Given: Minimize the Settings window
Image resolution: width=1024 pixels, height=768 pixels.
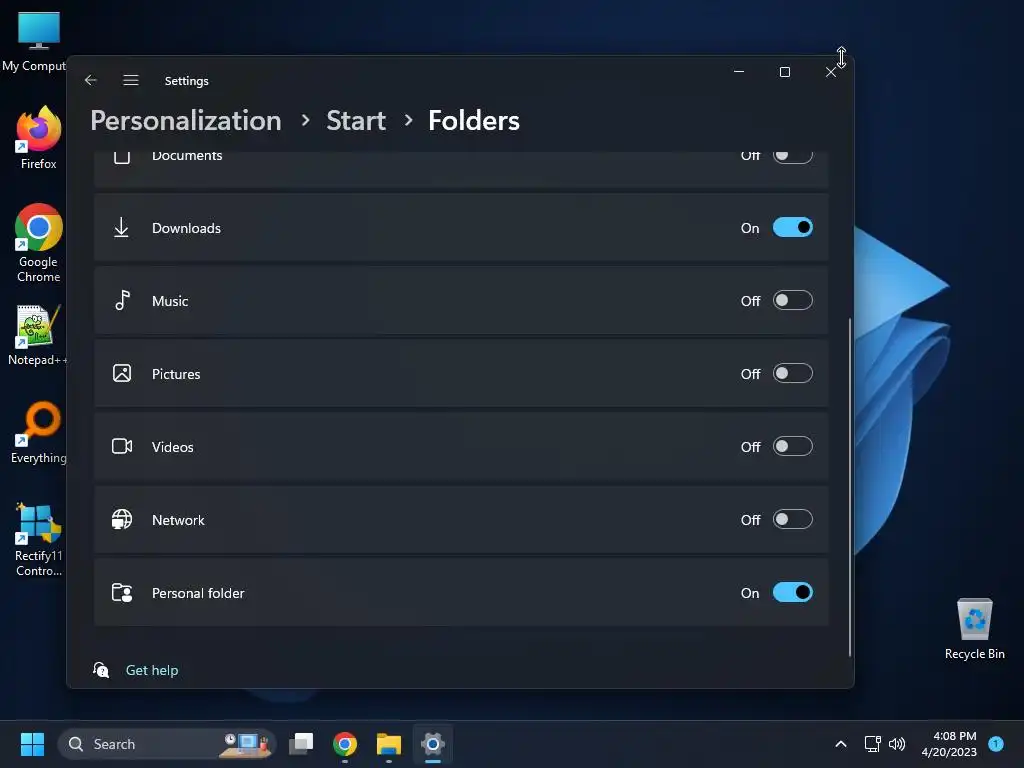Looking at the screenshot, I should click(739, 72).
